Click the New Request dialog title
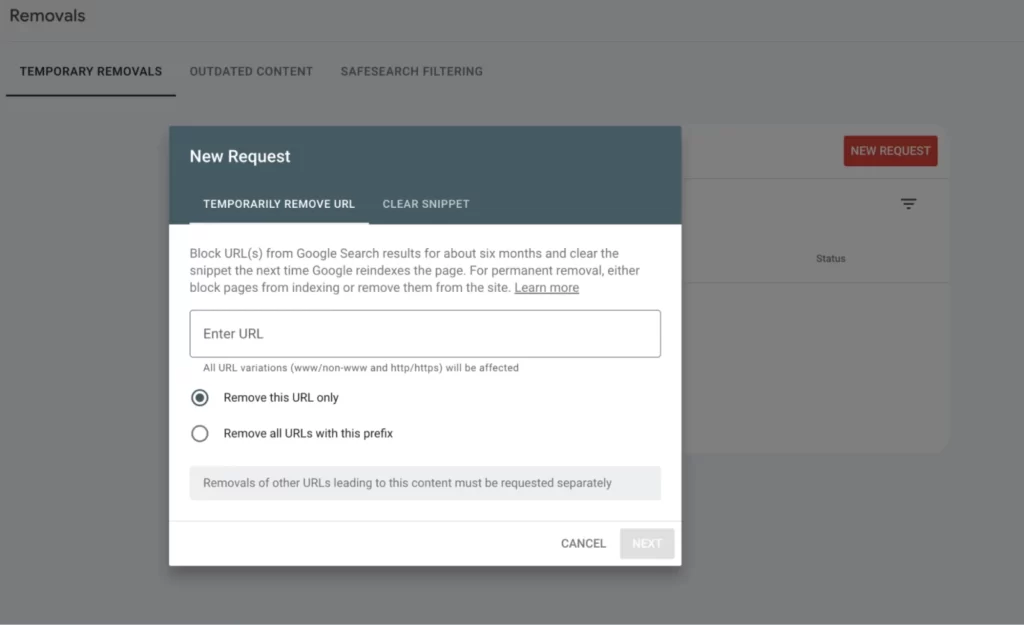The height and width of the screenshot is (625, 1024). (x=240, y=157)
